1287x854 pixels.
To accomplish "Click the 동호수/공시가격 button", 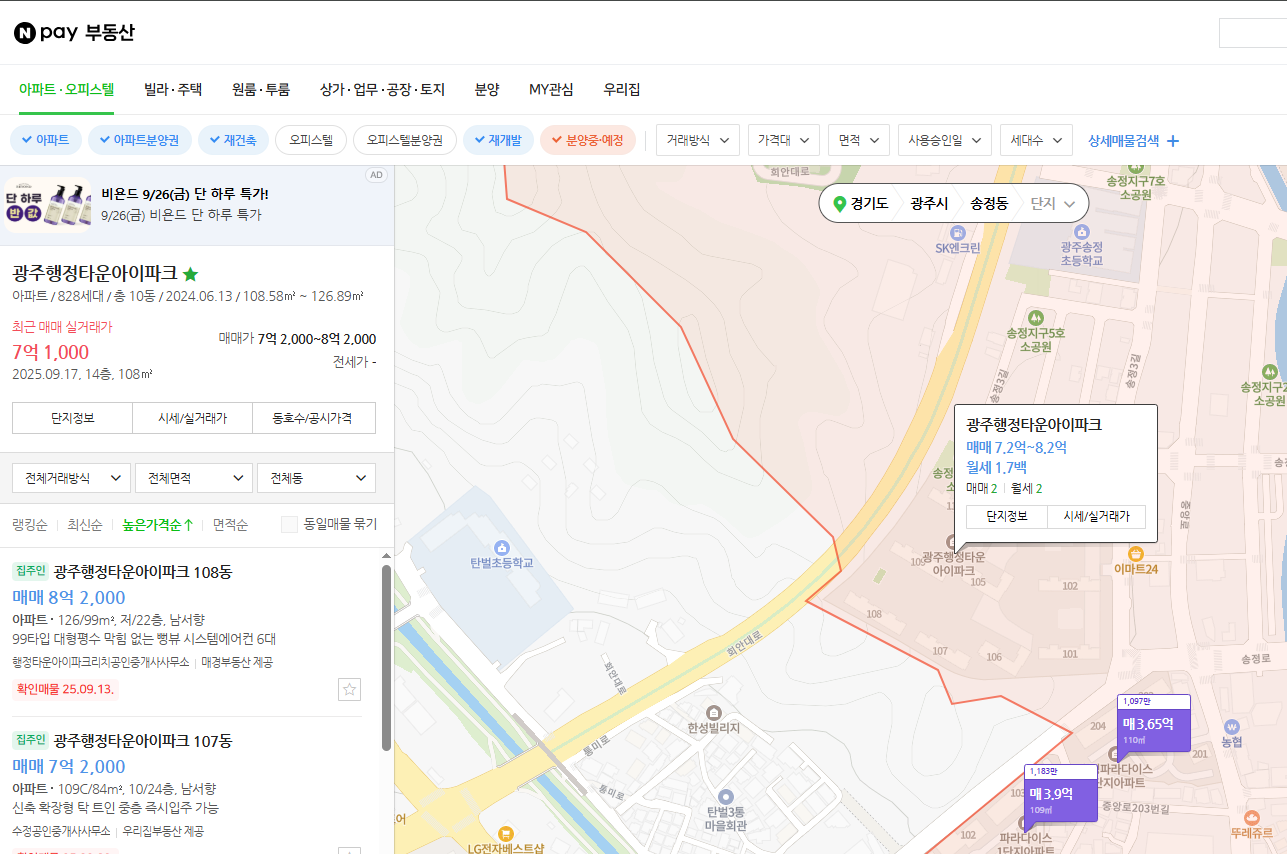I will pyautogui.click(x=314, y=418).
